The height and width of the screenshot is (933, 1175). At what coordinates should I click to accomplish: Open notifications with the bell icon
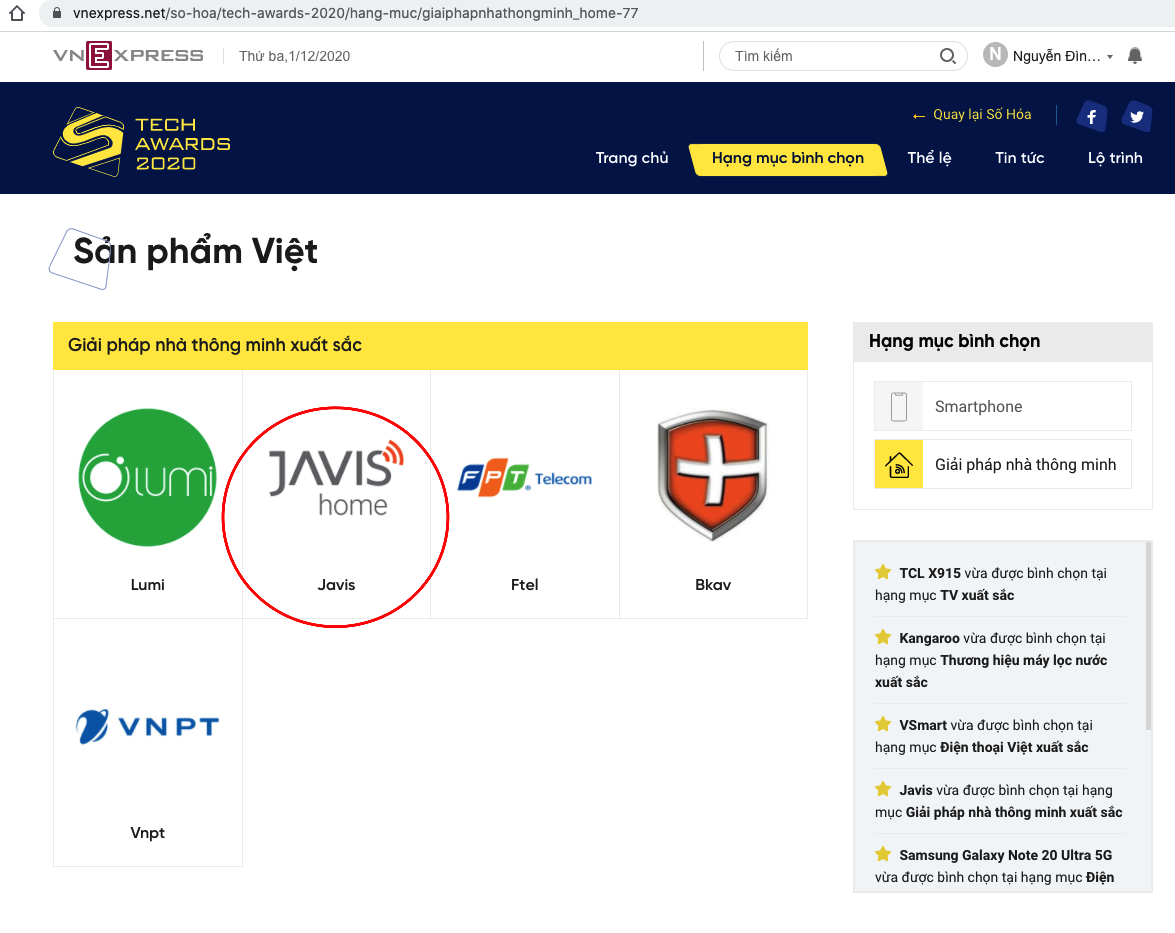(x=1135, y=56)
